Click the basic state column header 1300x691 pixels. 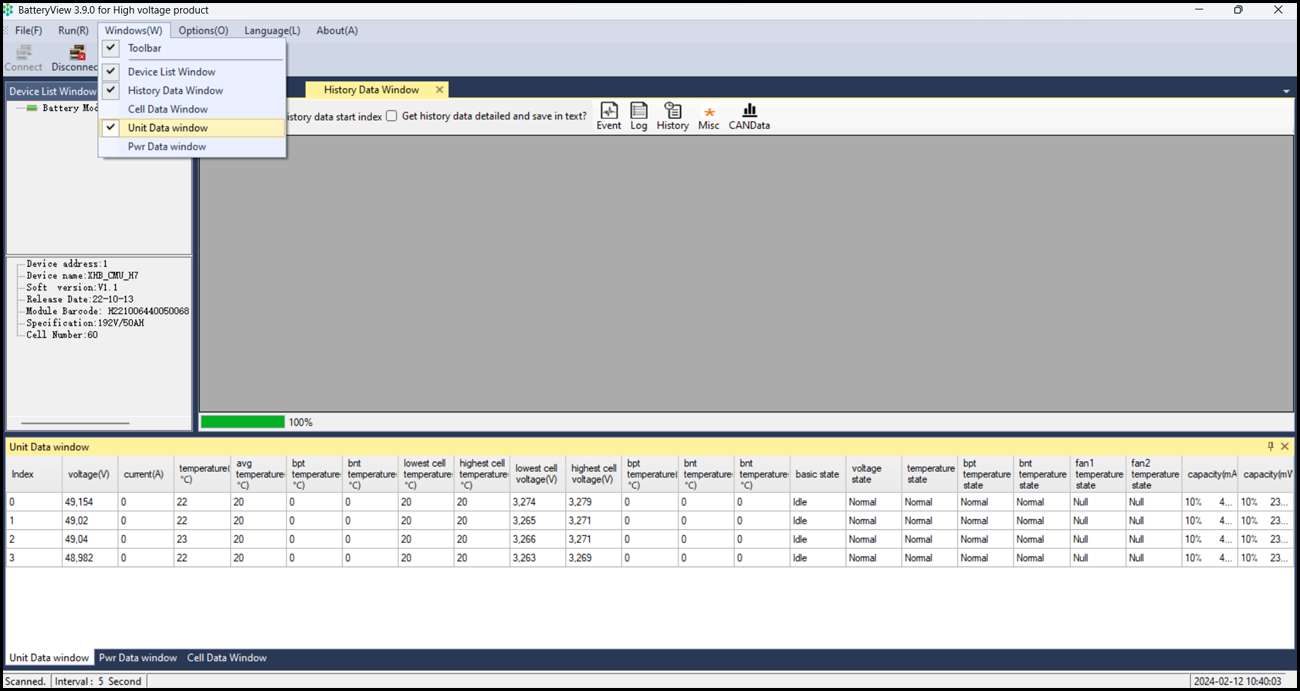(818, 474)
